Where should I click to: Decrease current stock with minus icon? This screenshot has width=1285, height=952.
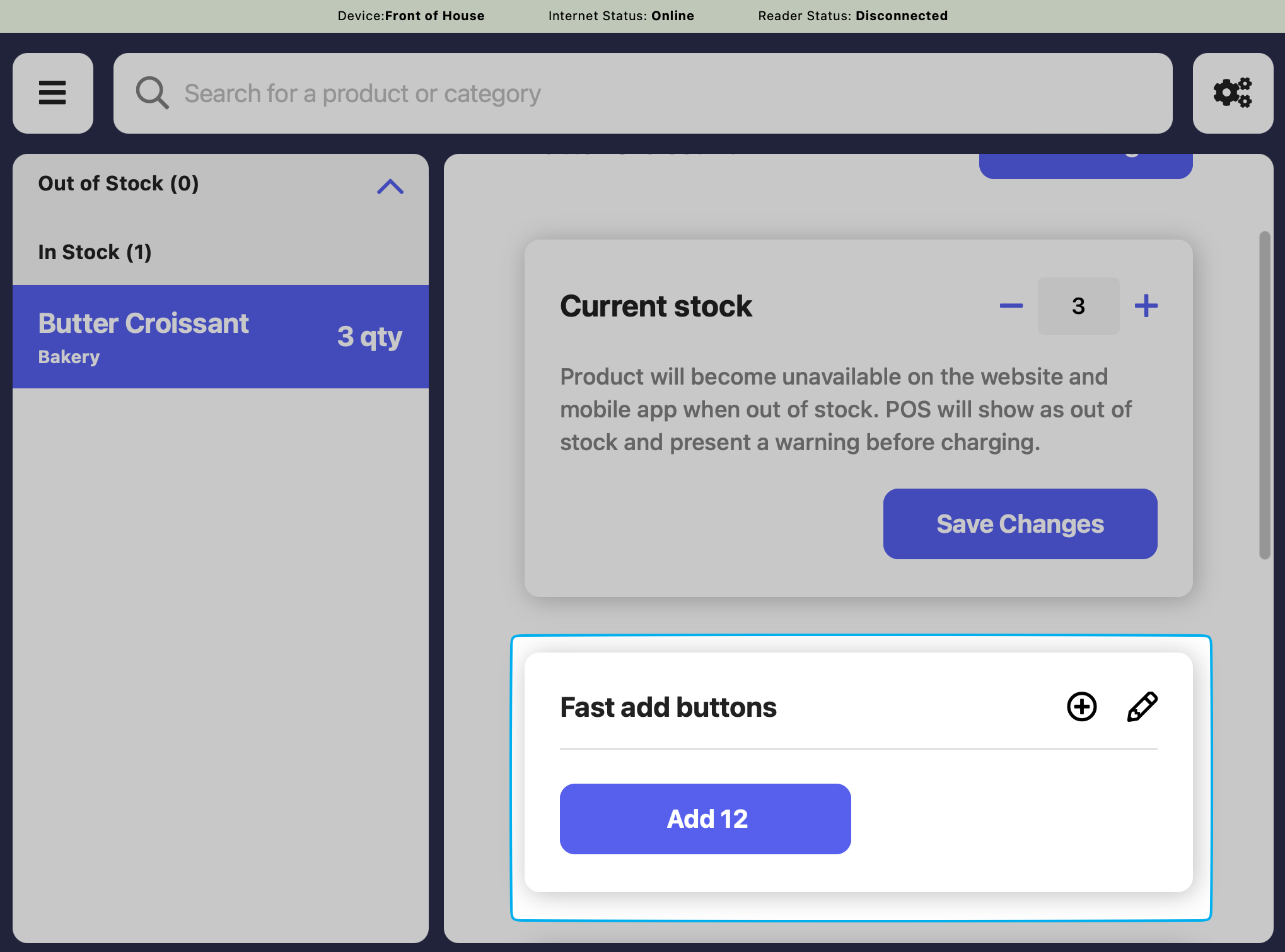[x=1011, y=306]
